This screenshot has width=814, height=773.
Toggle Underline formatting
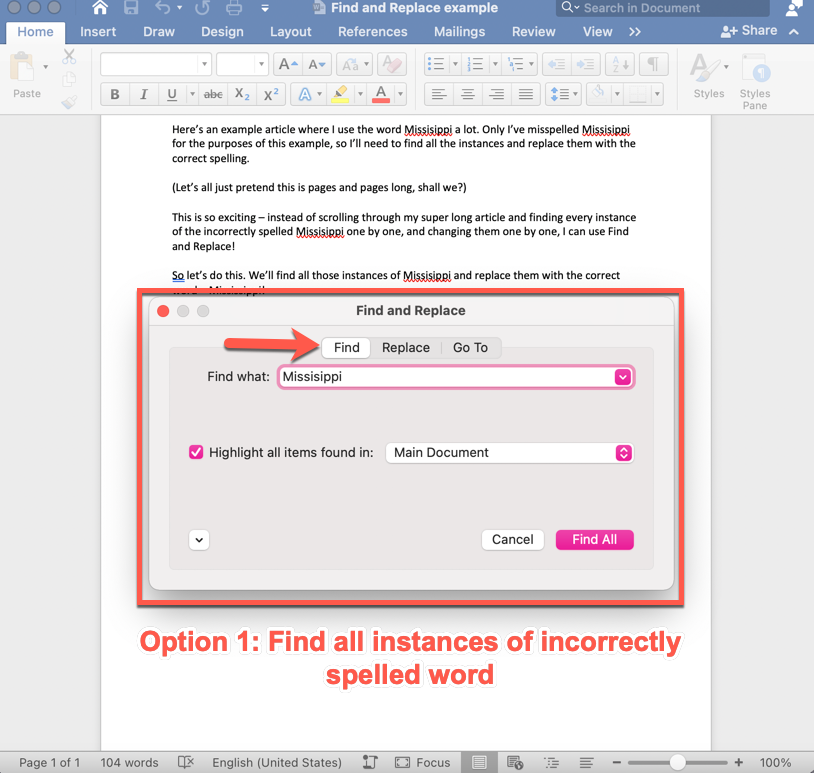tap(172, 94)
